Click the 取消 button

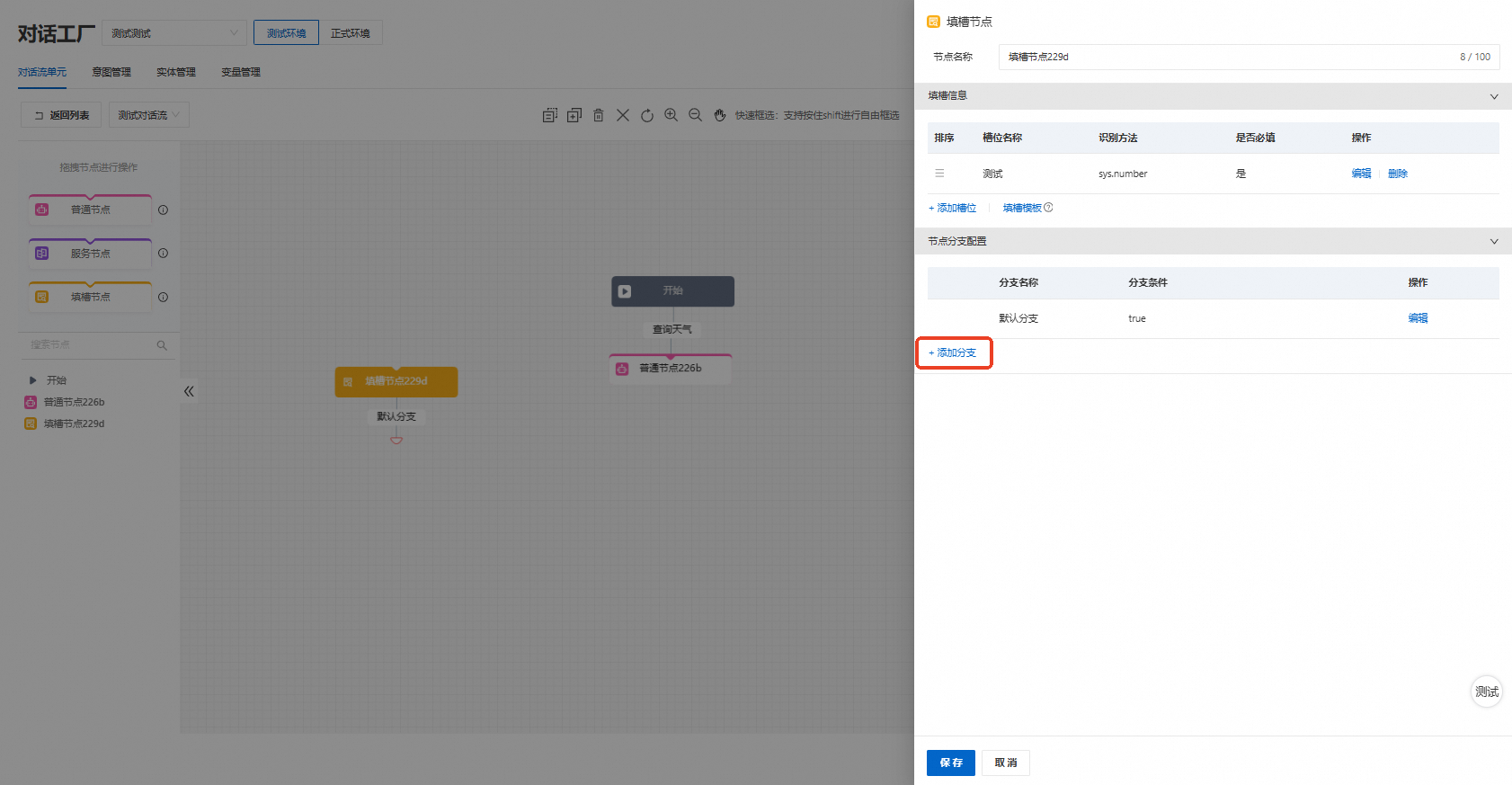point(1006,763)
